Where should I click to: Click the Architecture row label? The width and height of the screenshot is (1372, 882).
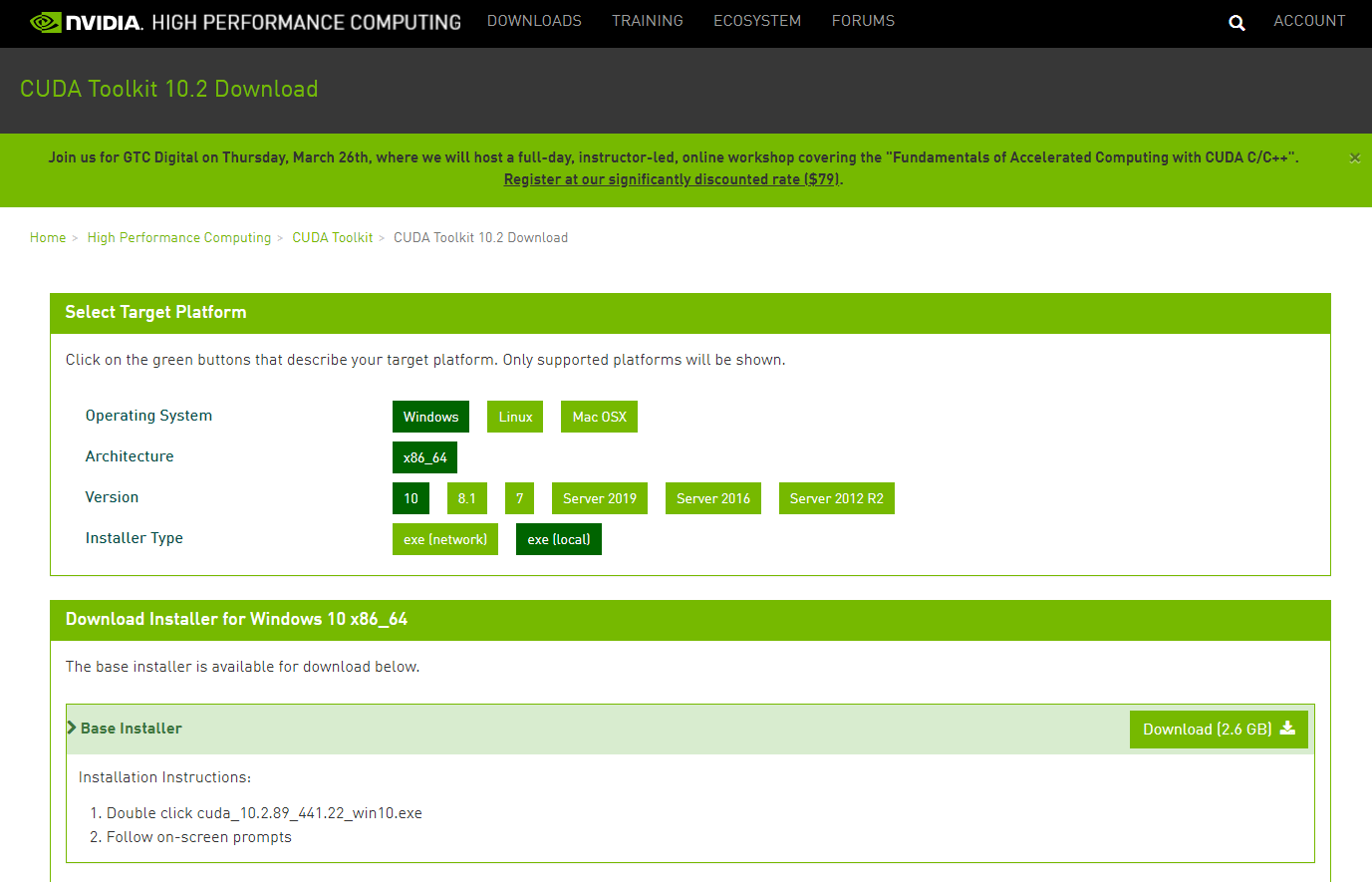pos(130,456)
